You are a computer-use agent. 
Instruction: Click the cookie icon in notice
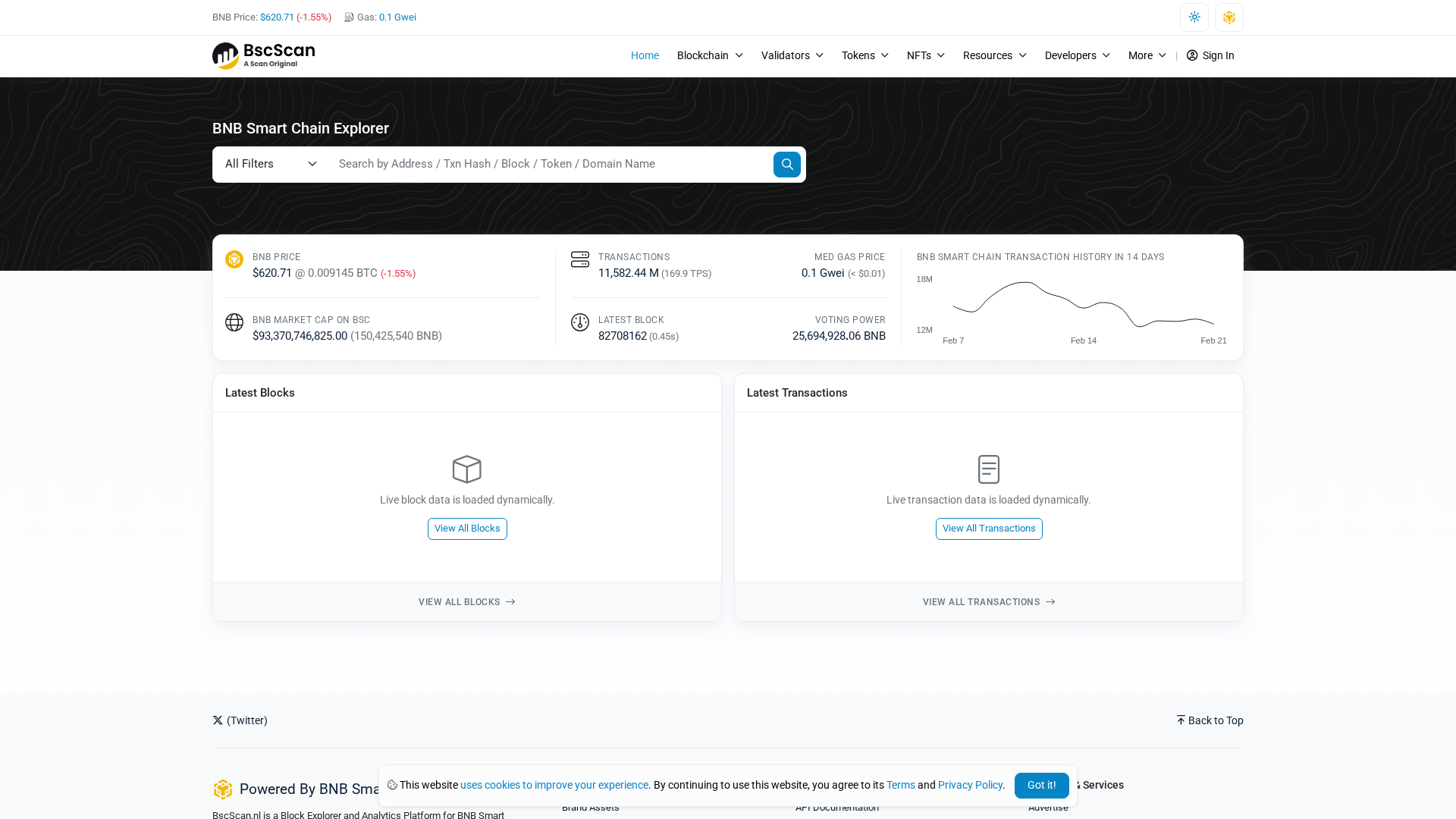click(x=392, y=785)
